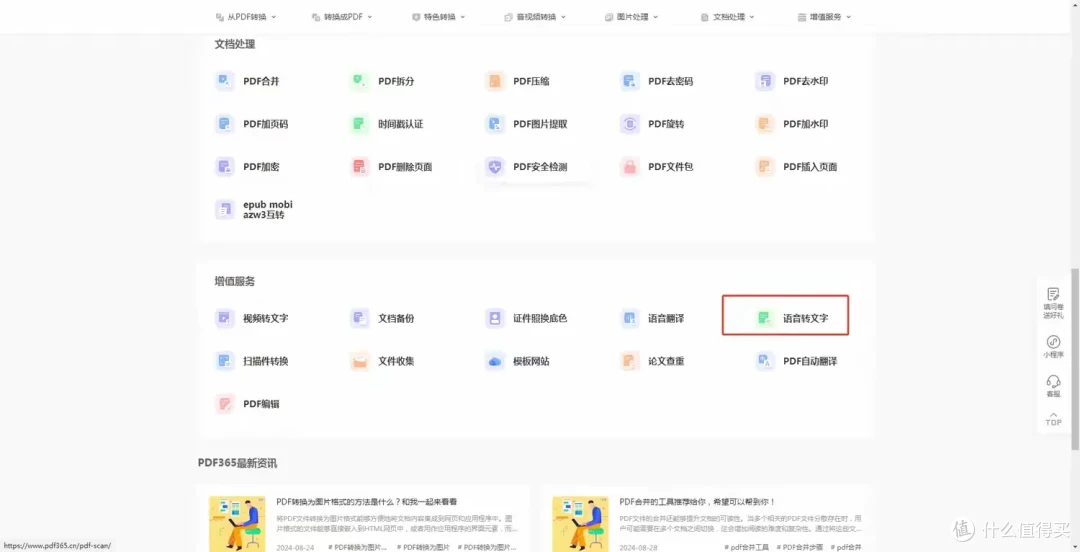Open the 视频转文字 service icon
The image size is (1080, 552).
pos(225,318)
